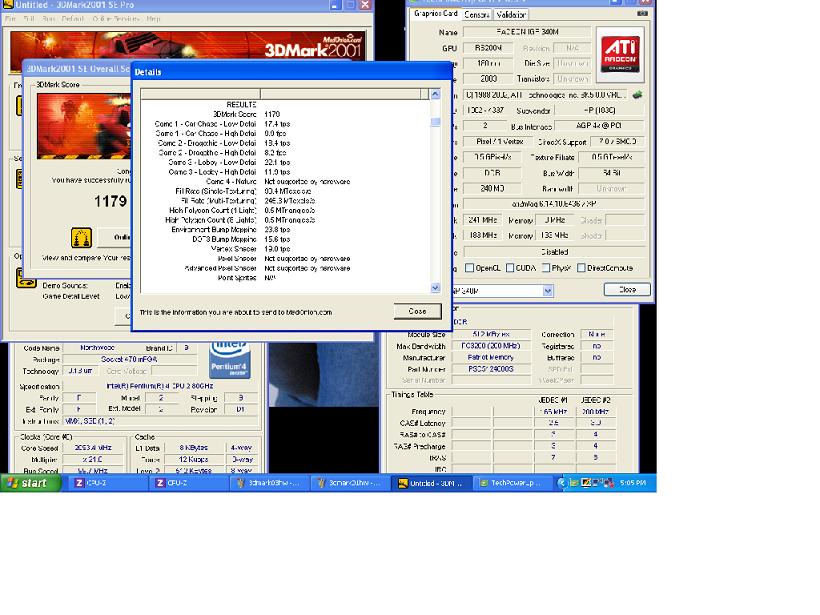Show hidden system tray icons
This screenshot has width=820, height=615.
(561, 483)
